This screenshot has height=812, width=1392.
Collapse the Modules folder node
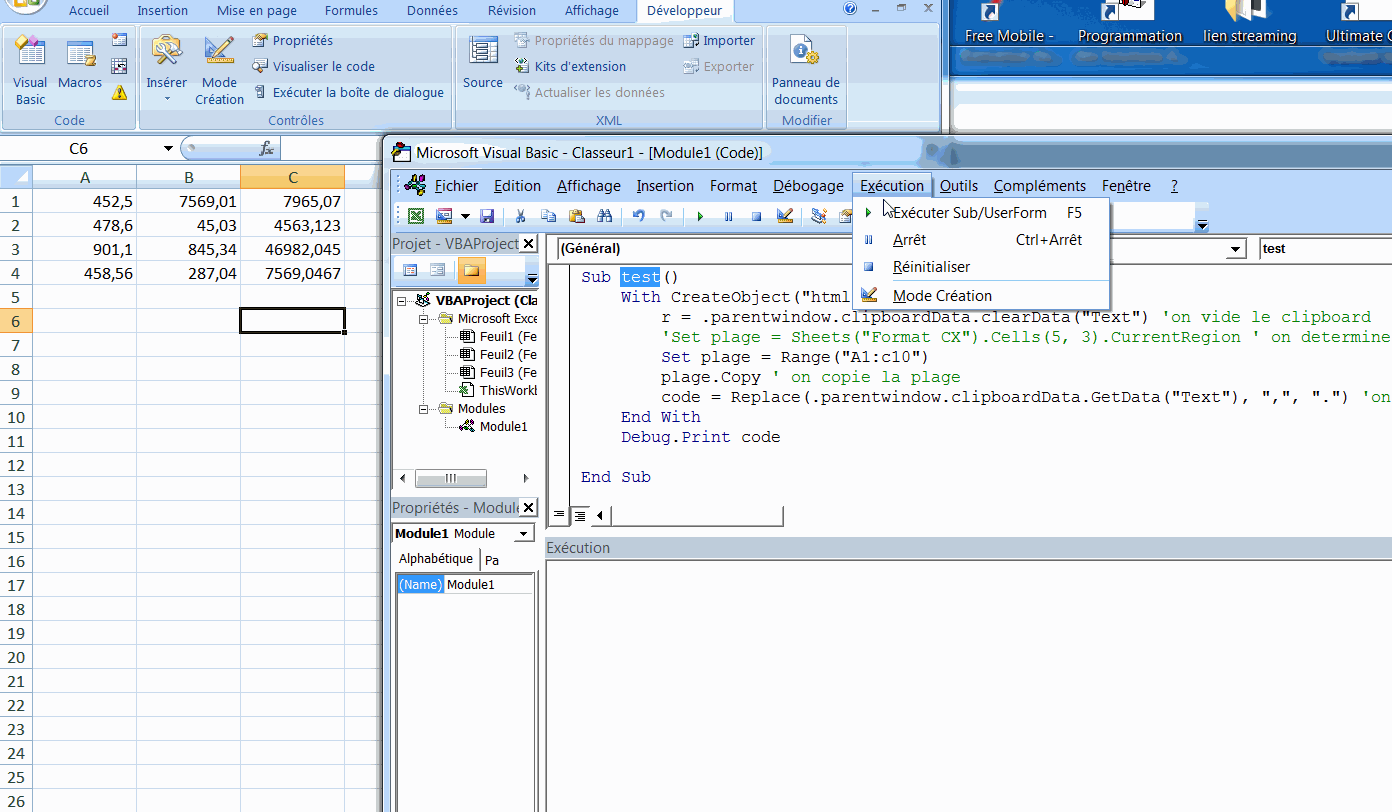pos(425,409)
